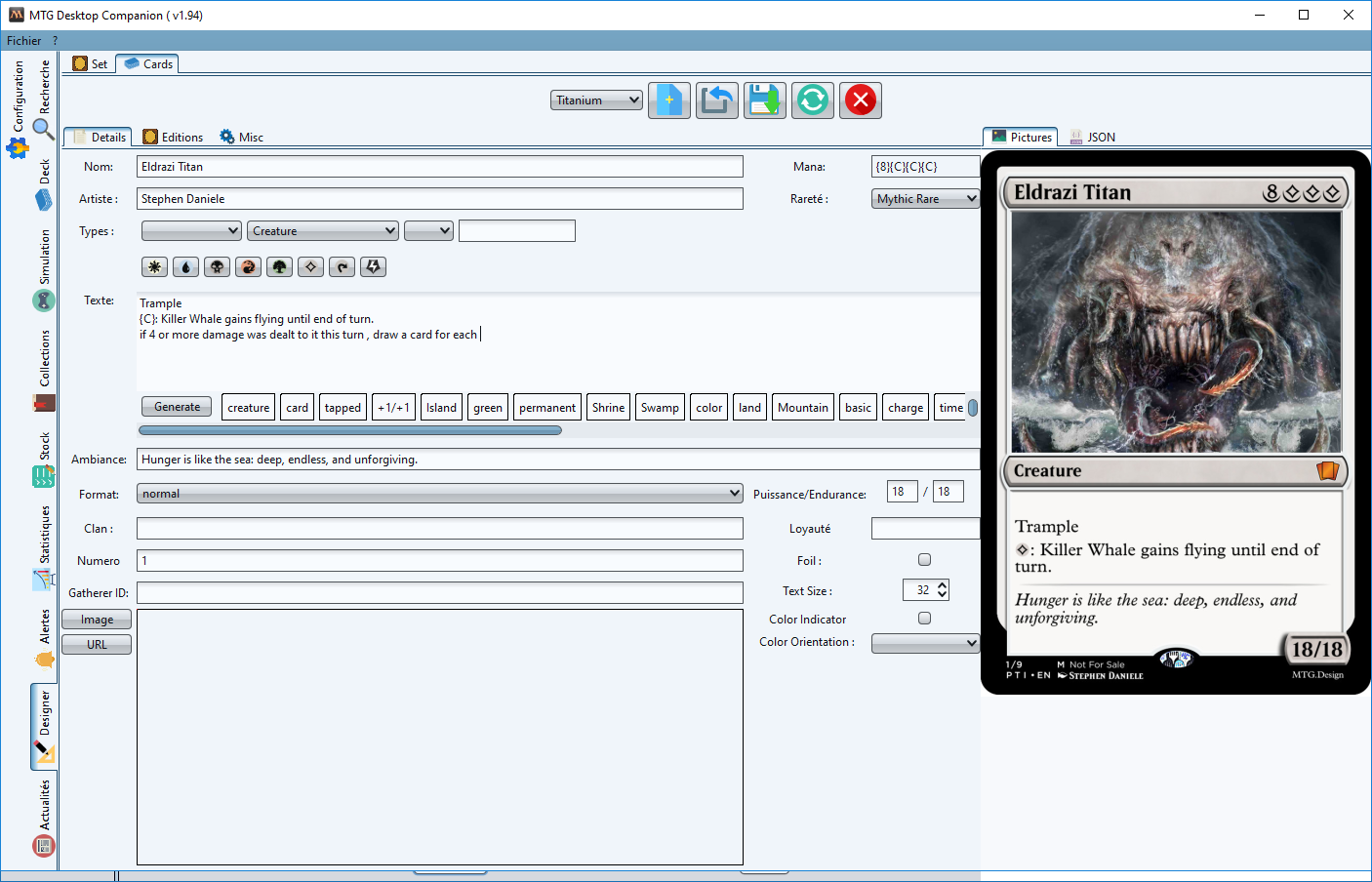This screenshot has height=882, width=1372.
Task: Decrease Text Size using down arrow
Action: click(942, 594)
